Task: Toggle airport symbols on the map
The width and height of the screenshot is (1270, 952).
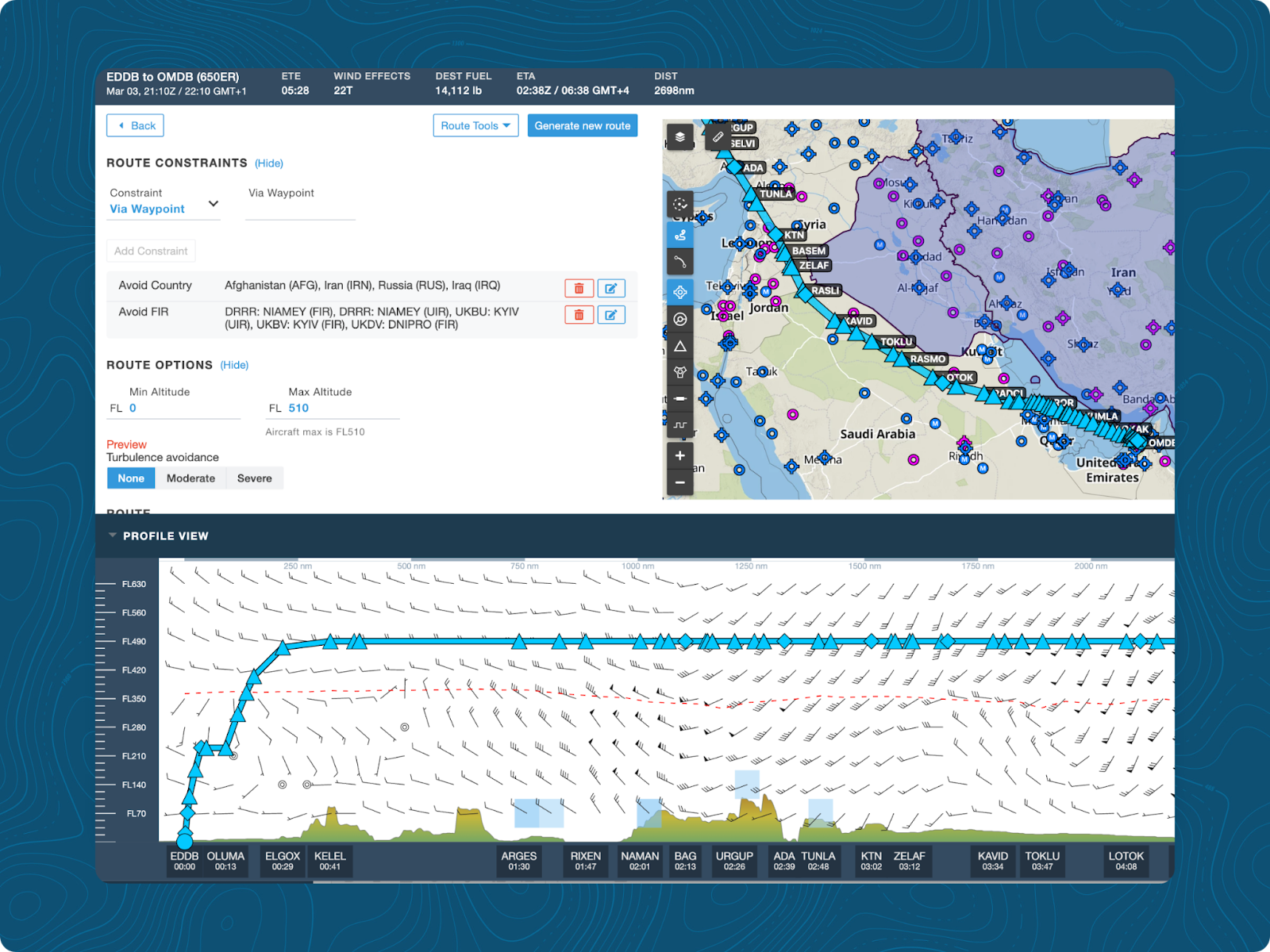Action: pos(680,292)
